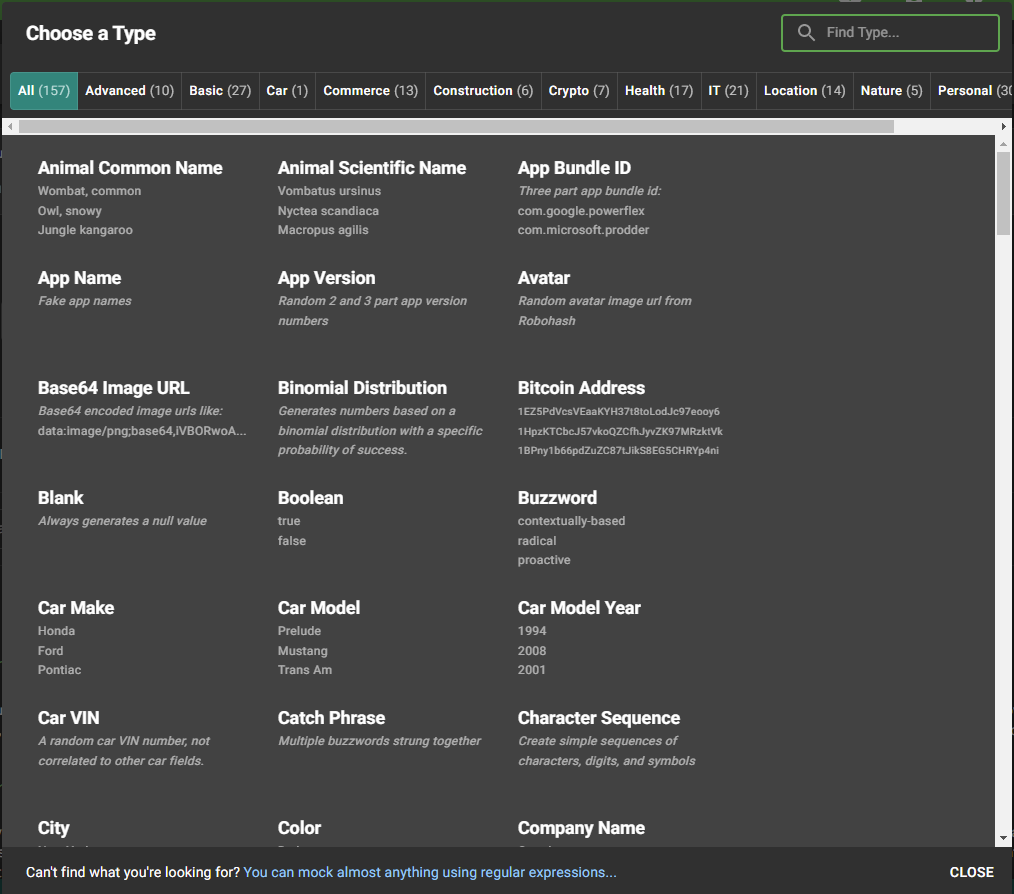The height and width of the screenshot is (894, 1014).
Task: Open the regular expressions mock link
Action: (430, 872)
